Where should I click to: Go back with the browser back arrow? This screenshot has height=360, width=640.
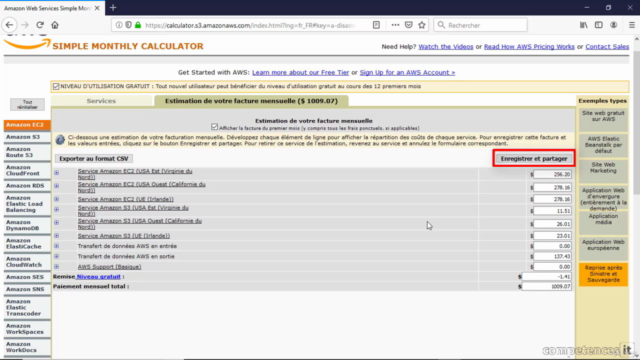(9, 25)
